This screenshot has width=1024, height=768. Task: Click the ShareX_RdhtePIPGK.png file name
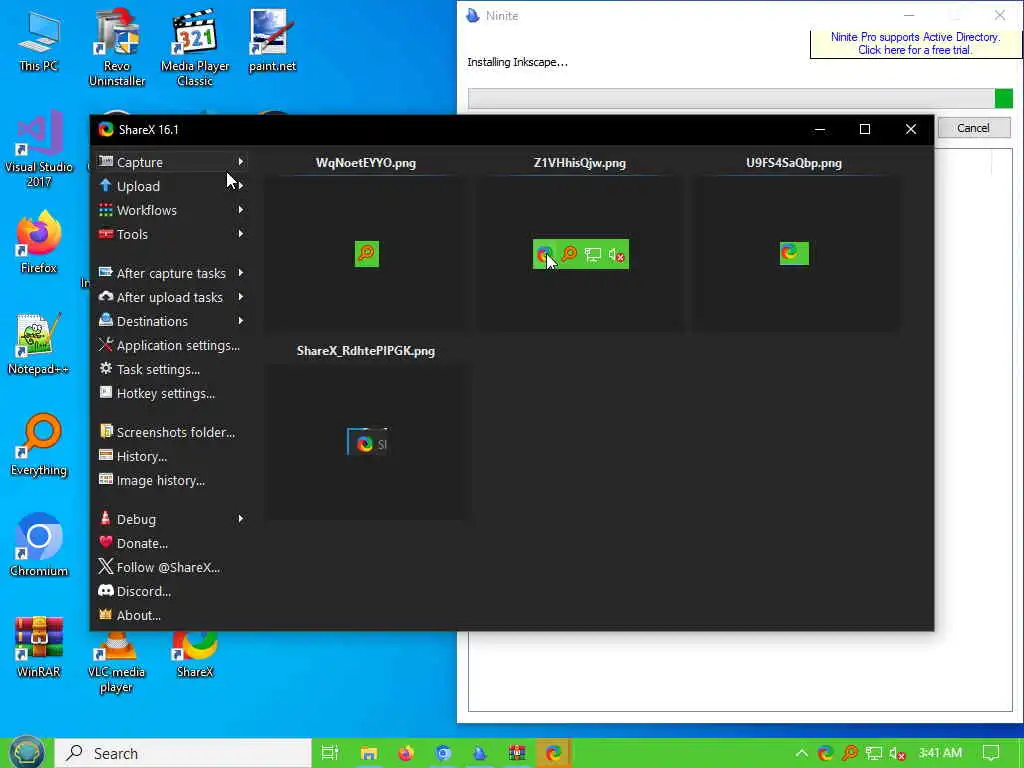point(366,351)
